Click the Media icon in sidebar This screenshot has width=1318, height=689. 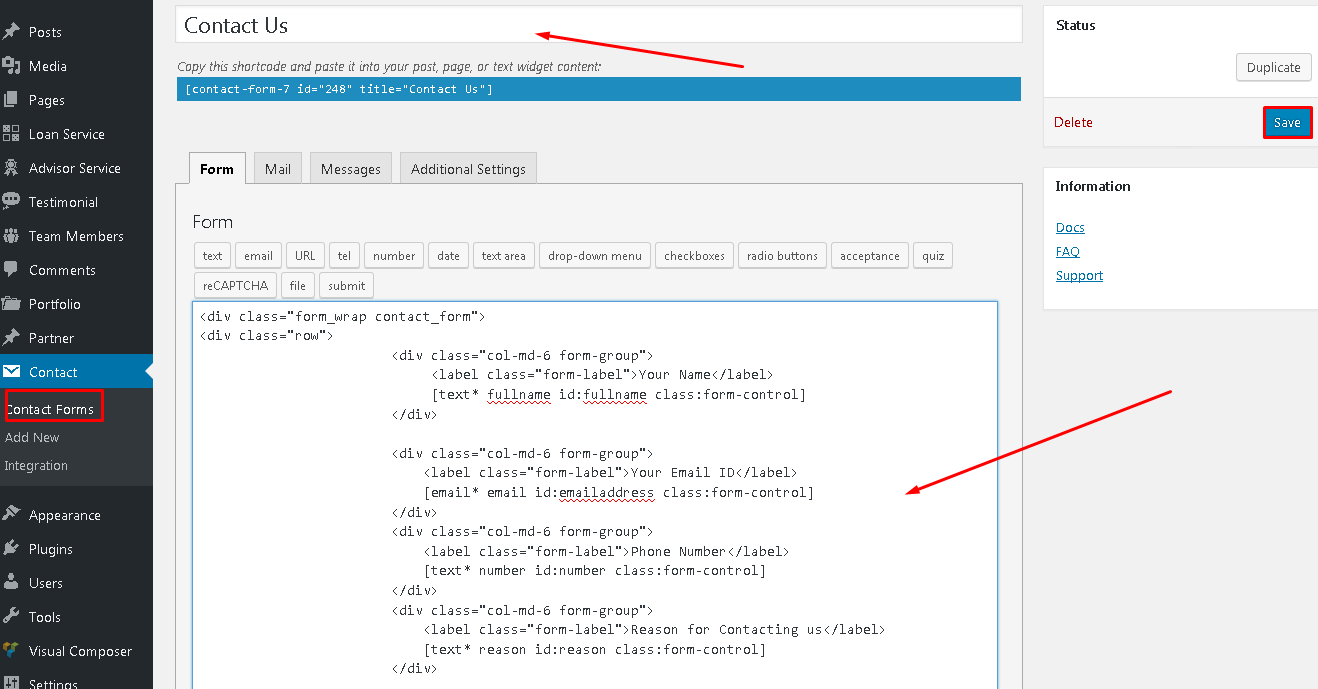11,66
